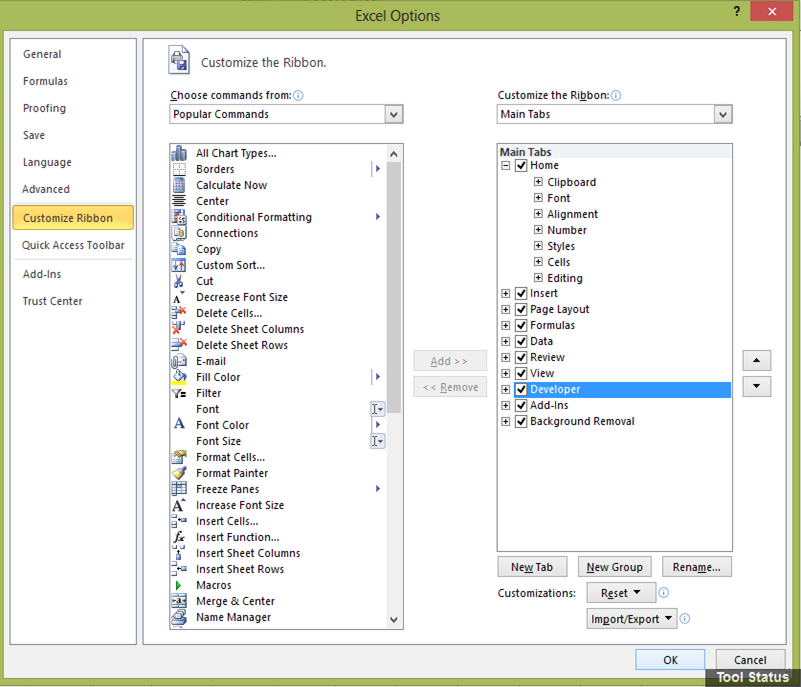
Task: Click the Customize the Ribbon info icon
Action: coord(616,96)
